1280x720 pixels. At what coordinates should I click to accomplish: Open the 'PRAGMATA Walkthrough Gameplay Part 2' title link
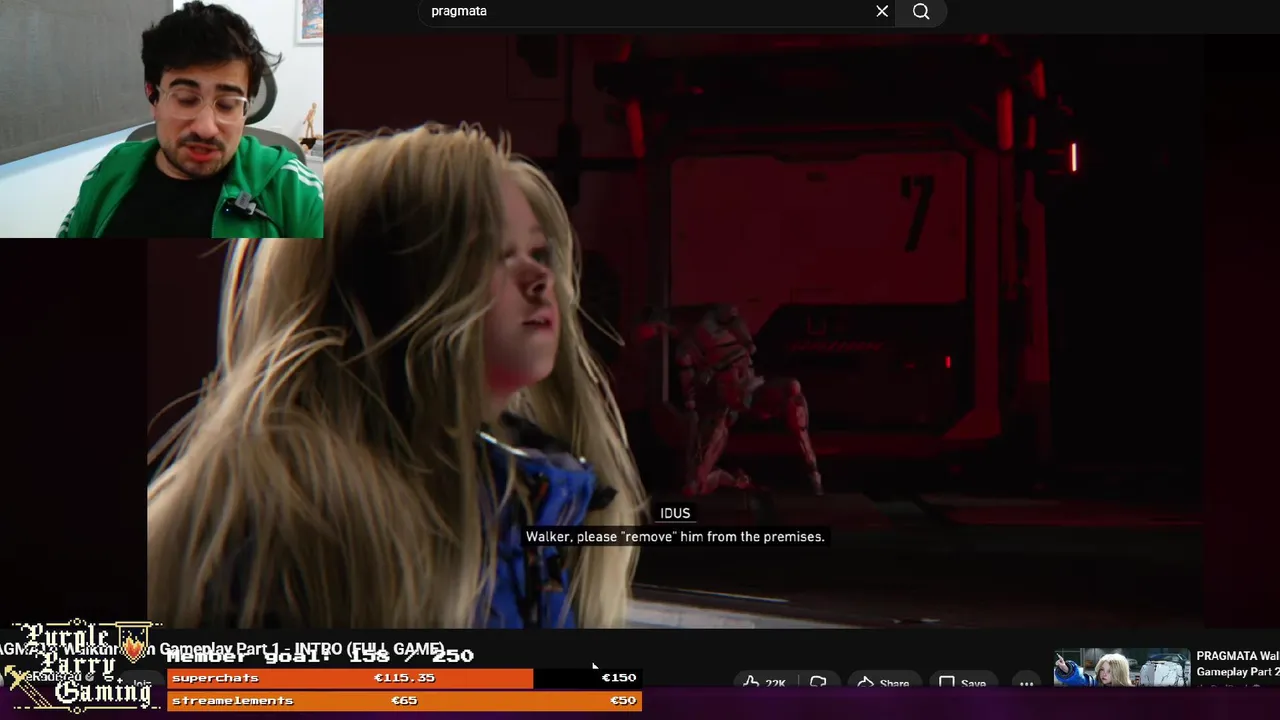(1238, 664)
